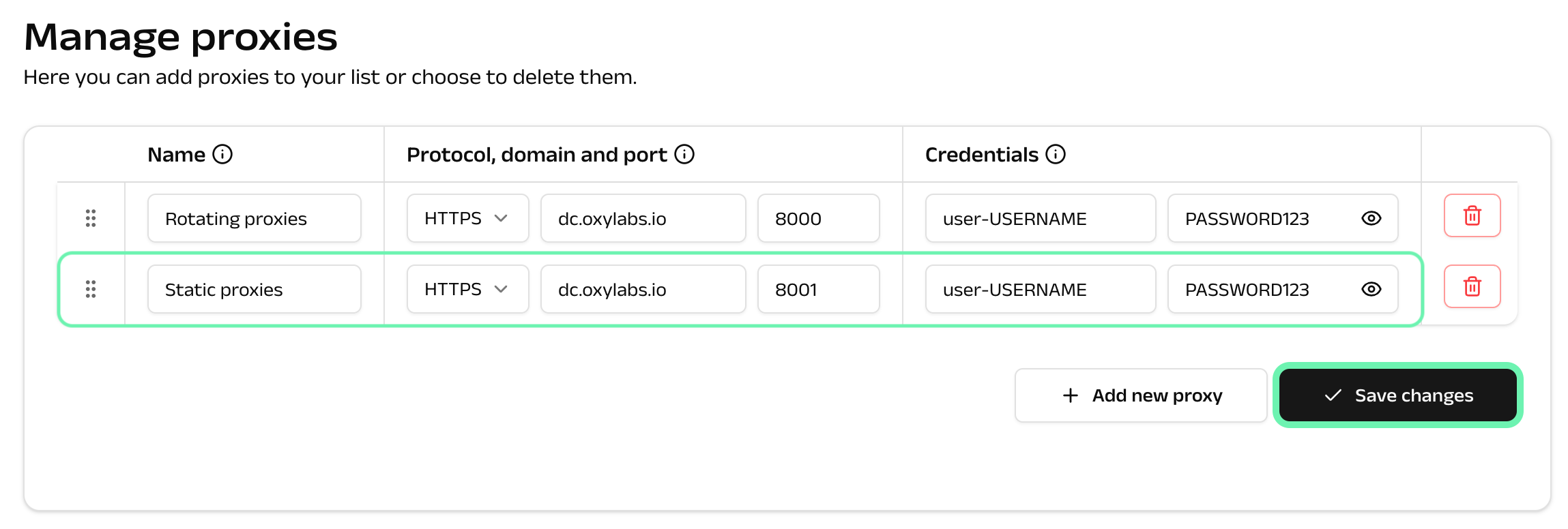
Task: Click password field in Rotating proxies row
Action: coord(1262,218)
